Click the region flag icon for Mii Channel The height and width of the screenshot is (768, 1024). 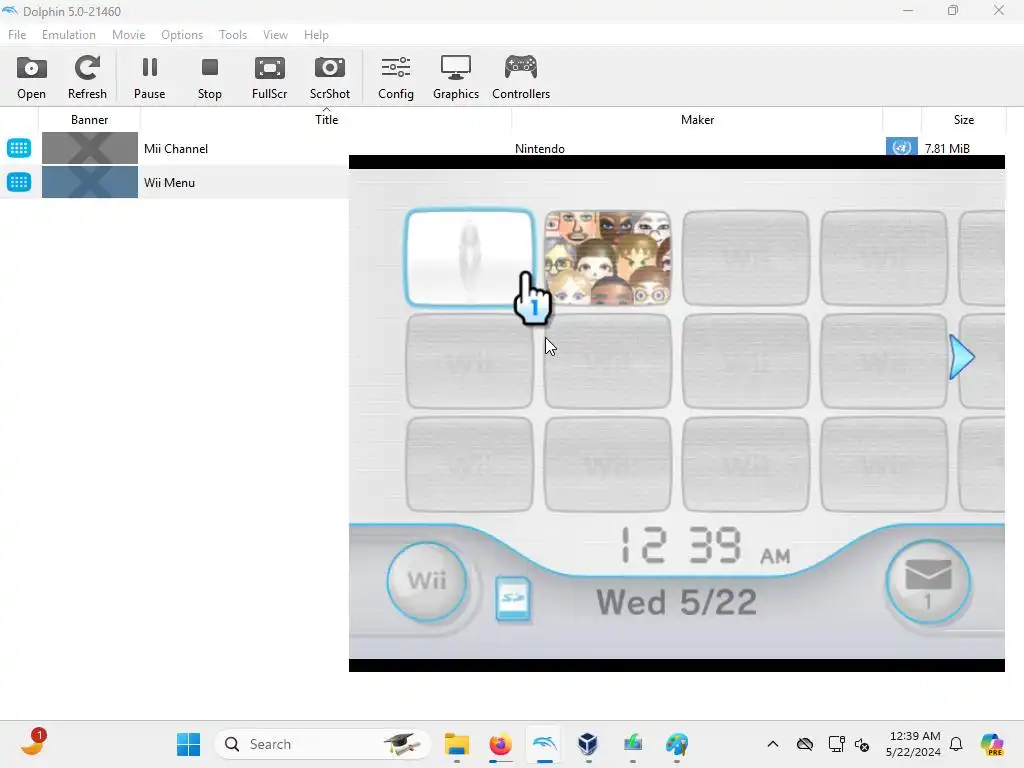coord(902,146)
